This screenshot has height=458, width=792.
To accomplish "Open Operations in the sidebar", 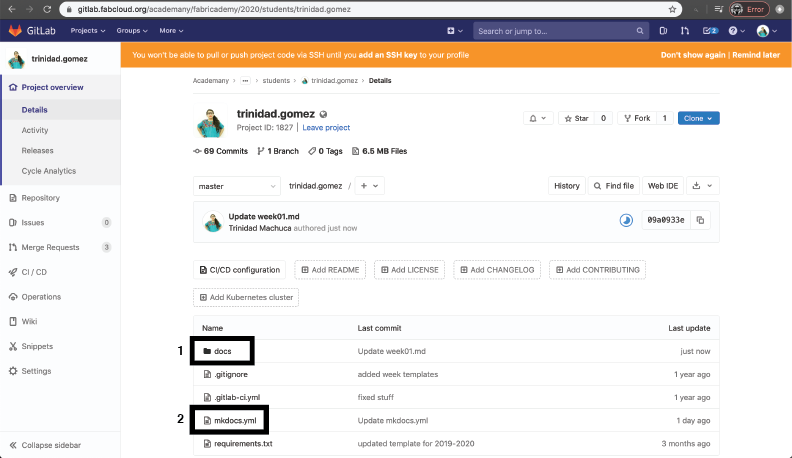I will [x=41, y=297].
